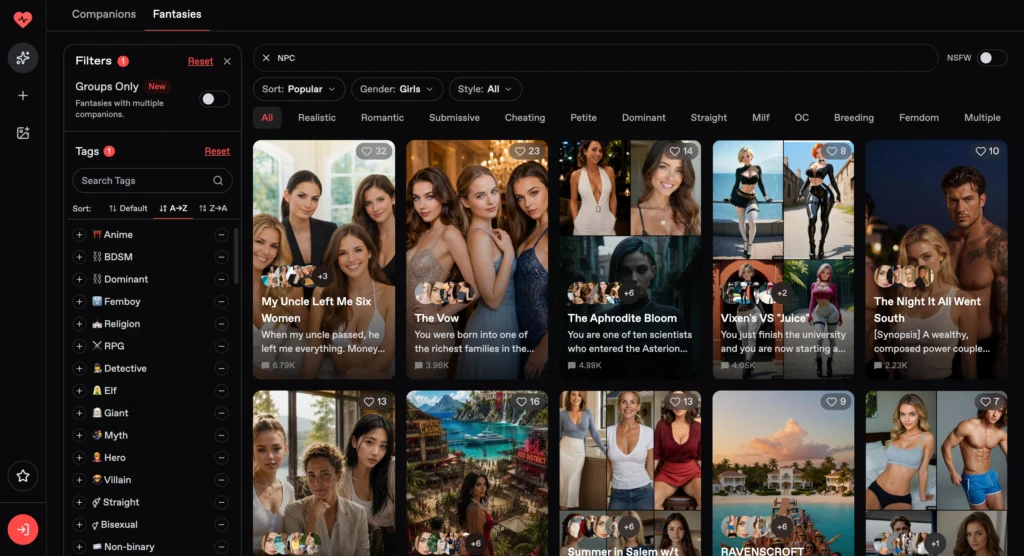Open The Aphrodite Bloom fantasy card
Screen dimensions: 1024x556
coord(630,259)
